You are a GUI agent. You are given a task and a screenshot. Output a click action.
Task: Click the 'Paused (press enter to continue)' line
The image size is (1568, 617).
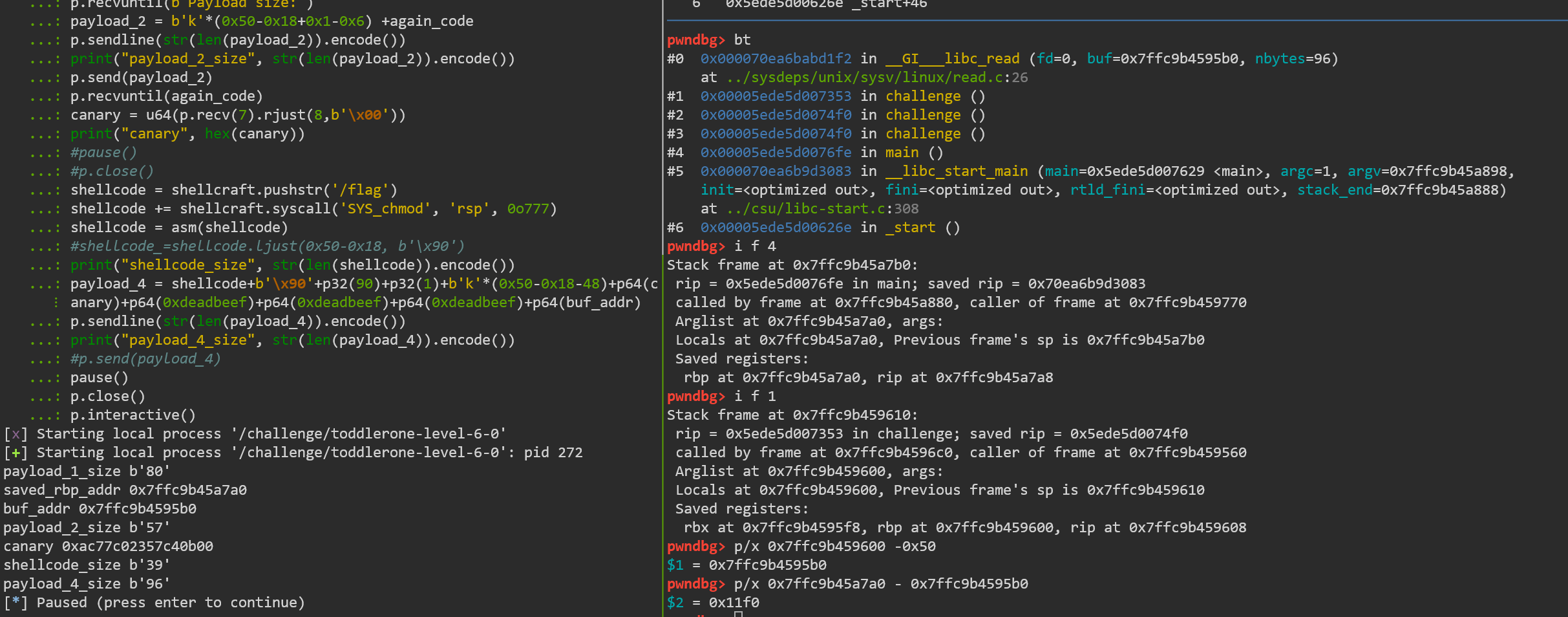(x=154, y=603)
